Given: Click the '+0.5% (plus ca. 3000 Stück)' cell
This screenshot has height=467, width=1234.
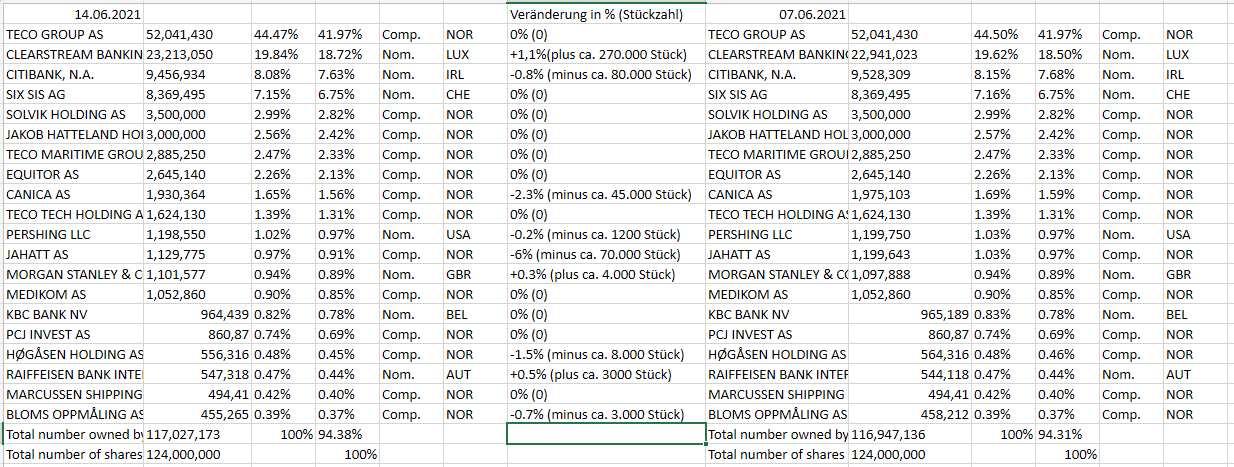Looking at the screenshot, I should click(607, 374).
